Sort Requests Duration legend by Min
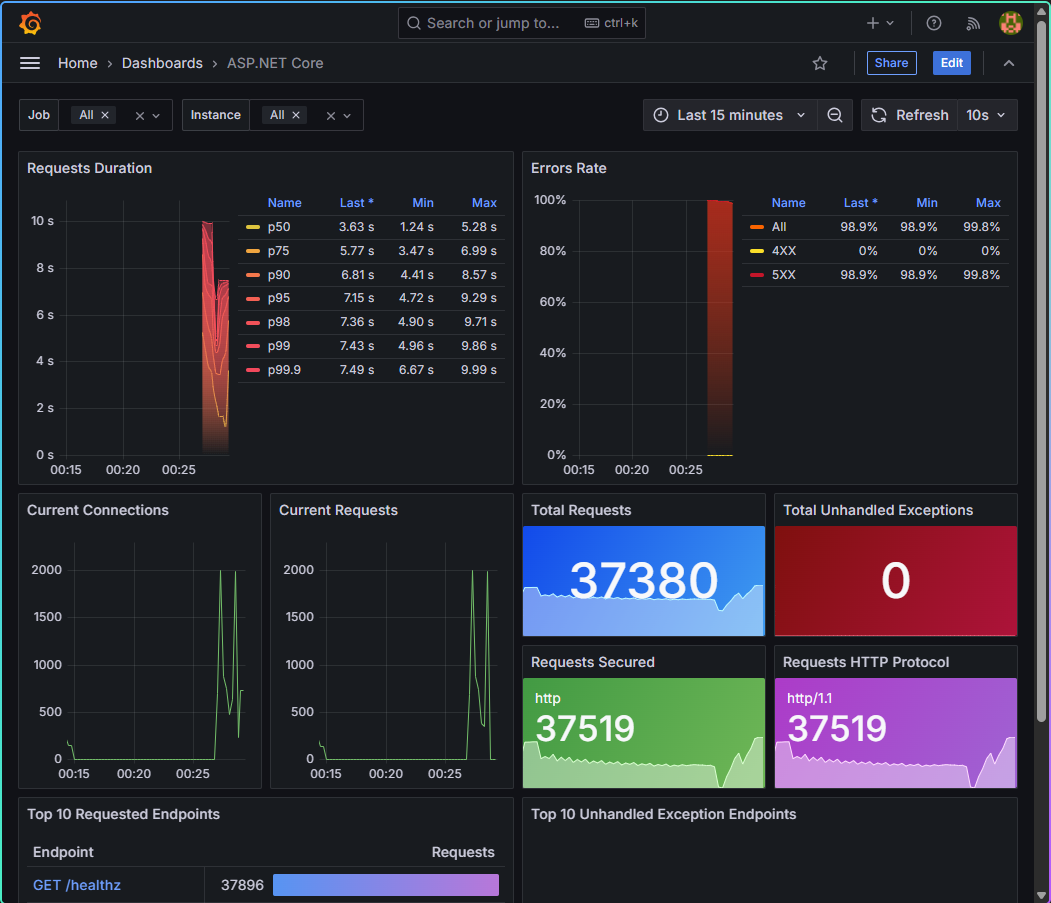 click(423, 202)
